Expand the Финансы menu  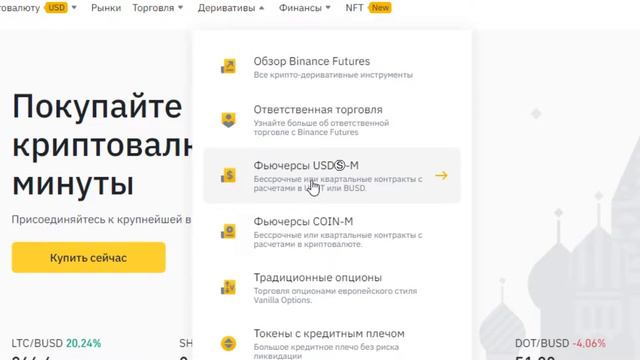click(304, 8)
